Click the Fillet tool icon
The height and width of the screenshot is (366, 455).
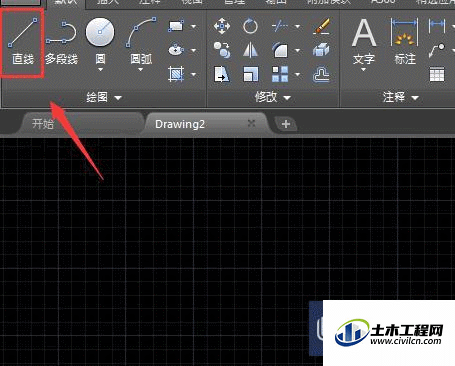[280, 50]
